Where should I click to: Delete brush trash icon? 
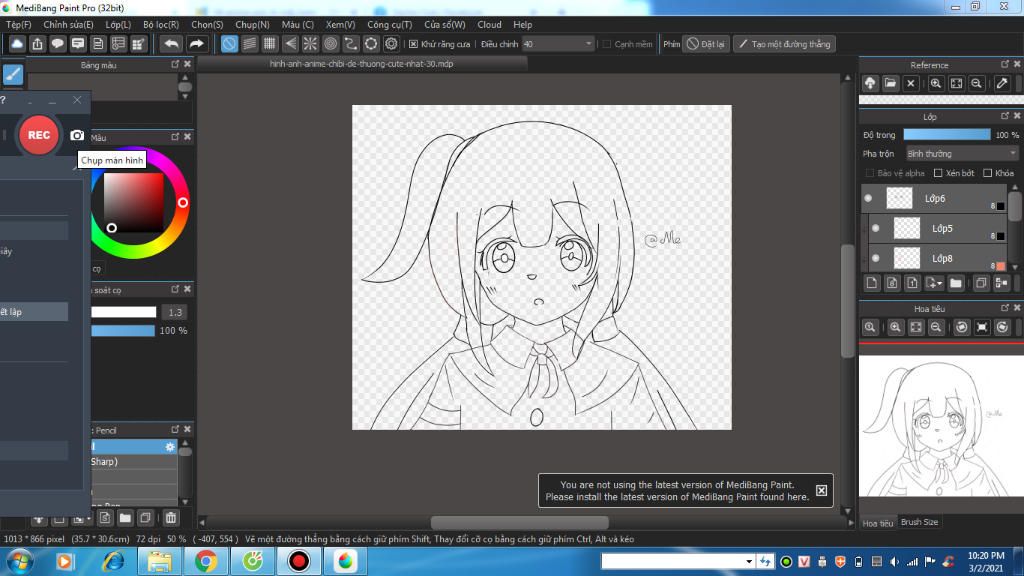[x=170, y=518]
